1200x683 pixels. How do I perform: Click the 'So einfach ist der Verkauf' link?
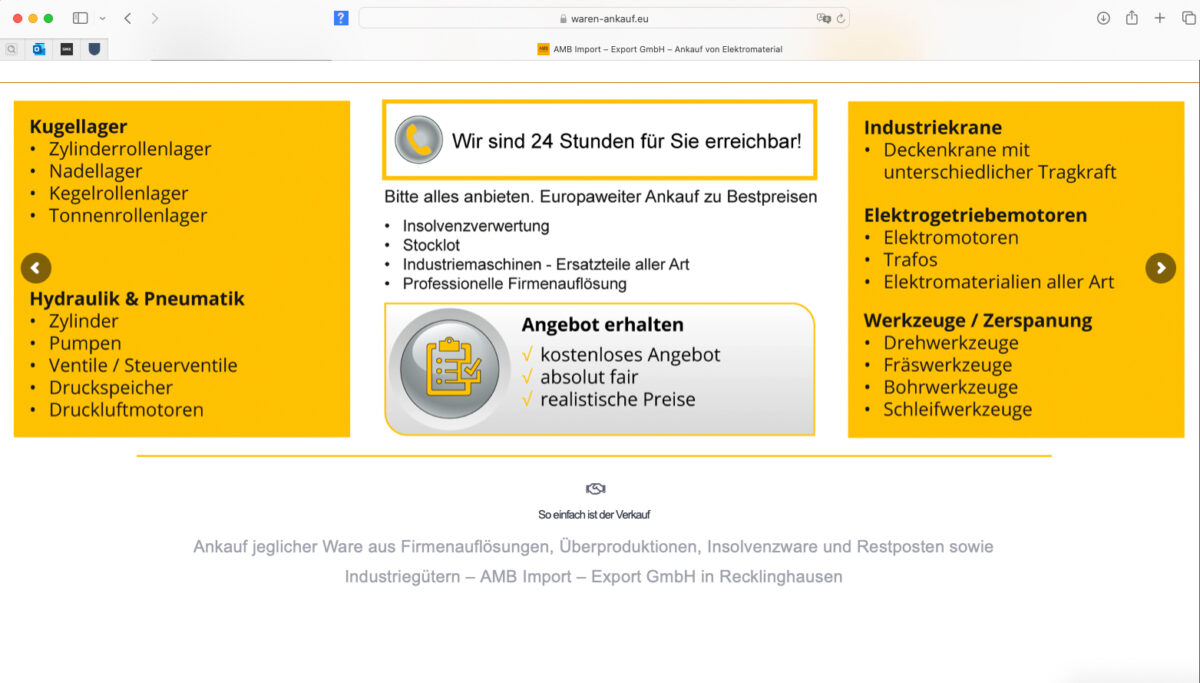597,514
